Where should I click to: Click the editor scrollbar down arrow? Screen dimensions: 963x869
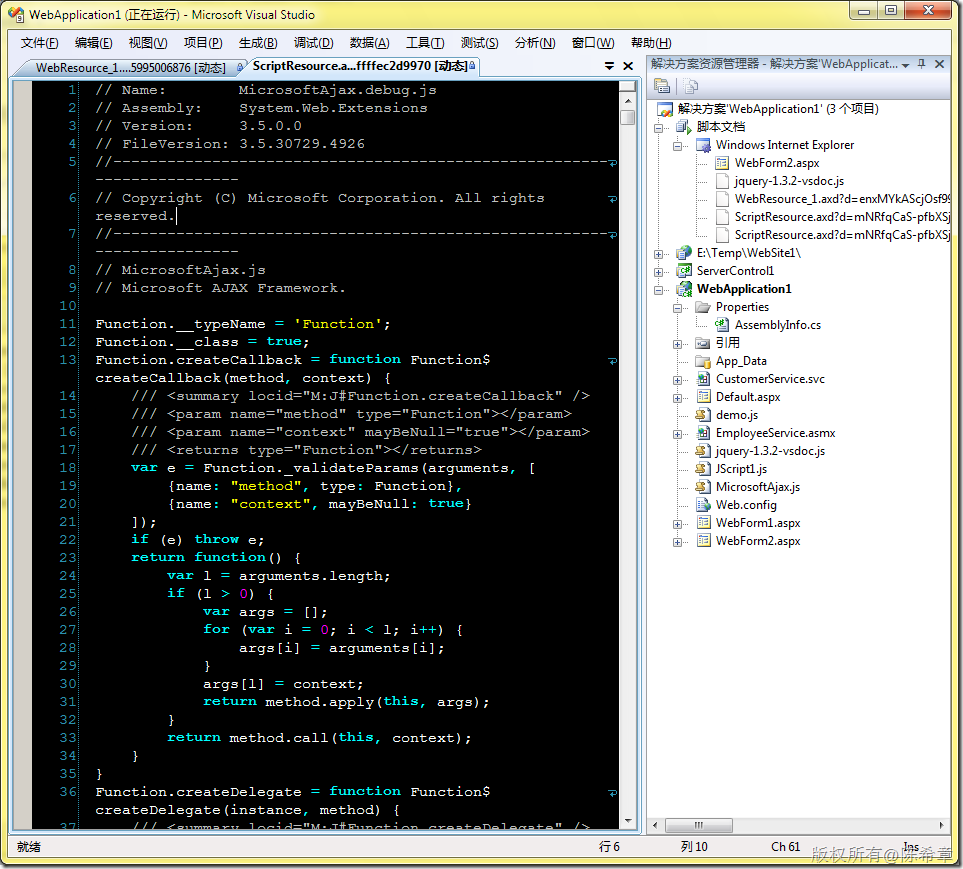point(627,820)
